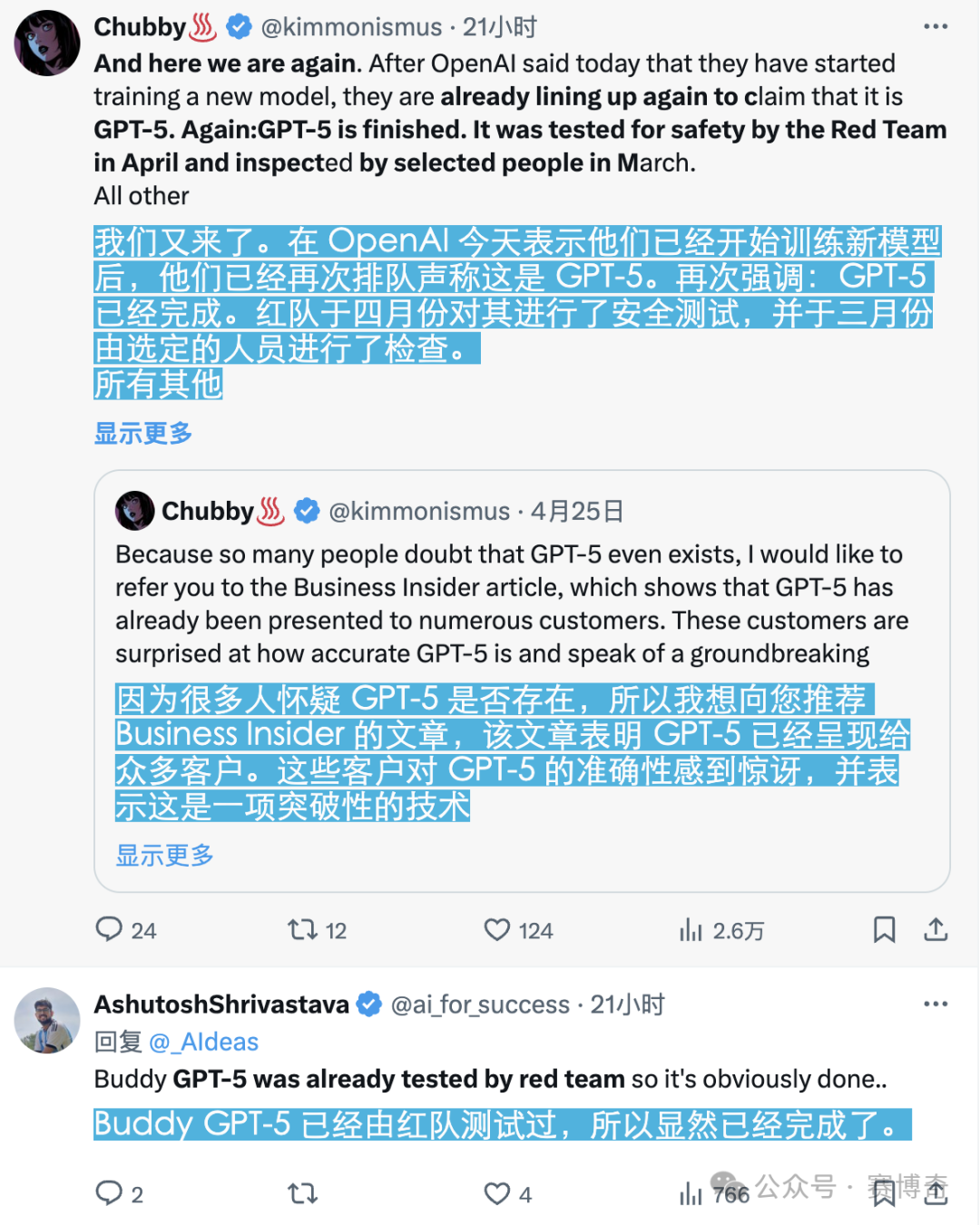Screen dimensions: 980x1225
Task: Expand main tweet with 显示更多
Action: 143,434
